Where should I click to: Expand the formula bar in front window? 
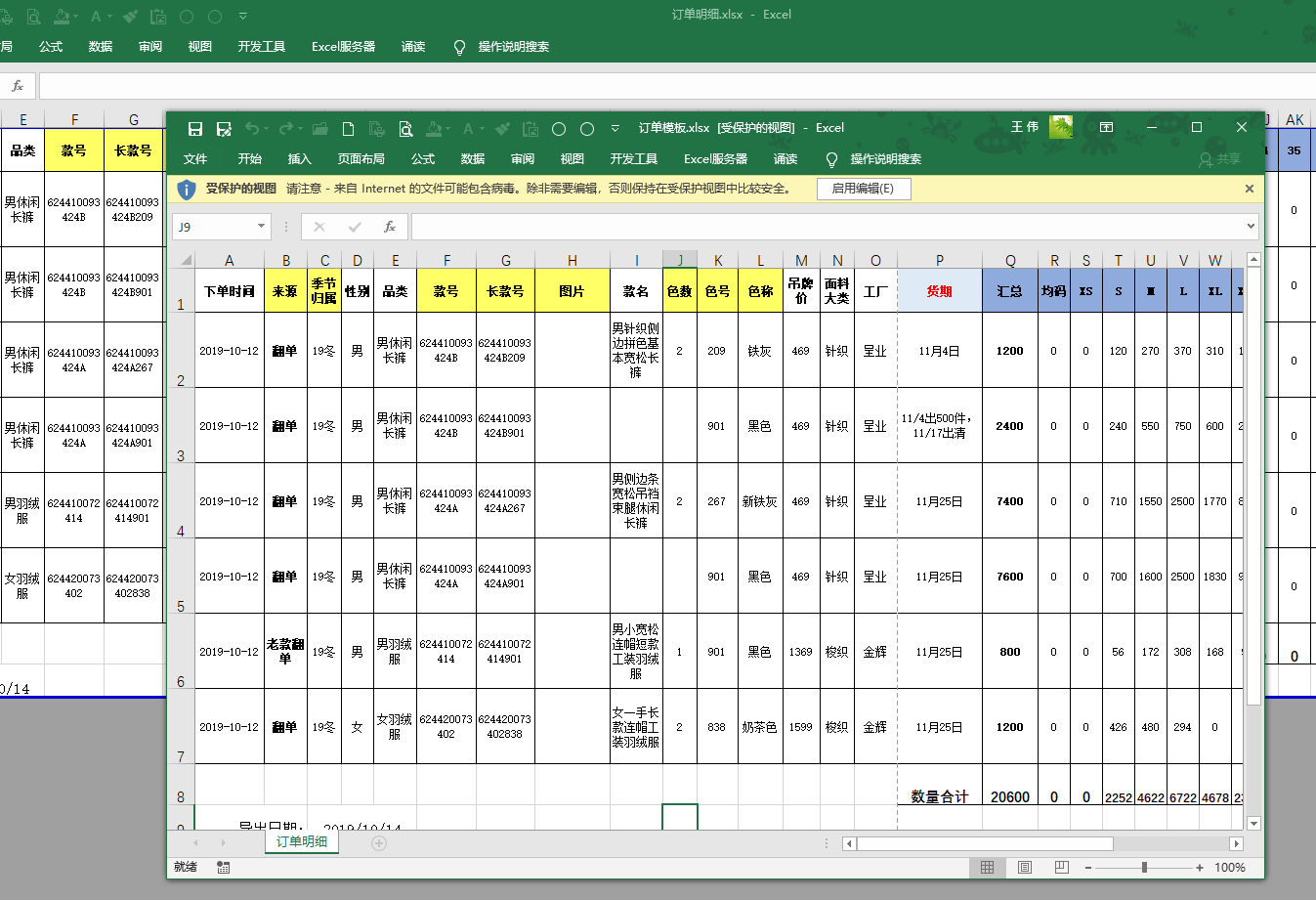click(x=1252, y=227)
